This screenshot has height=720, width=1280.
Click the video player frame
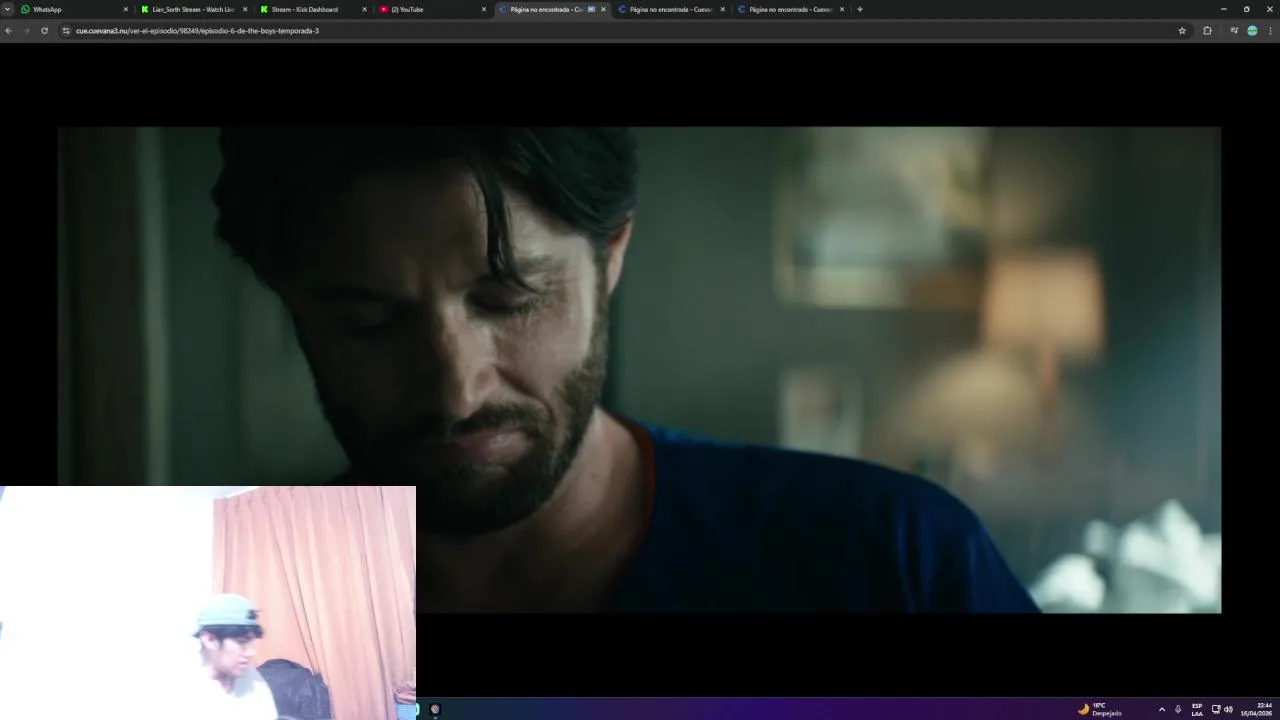click(639, 369)
